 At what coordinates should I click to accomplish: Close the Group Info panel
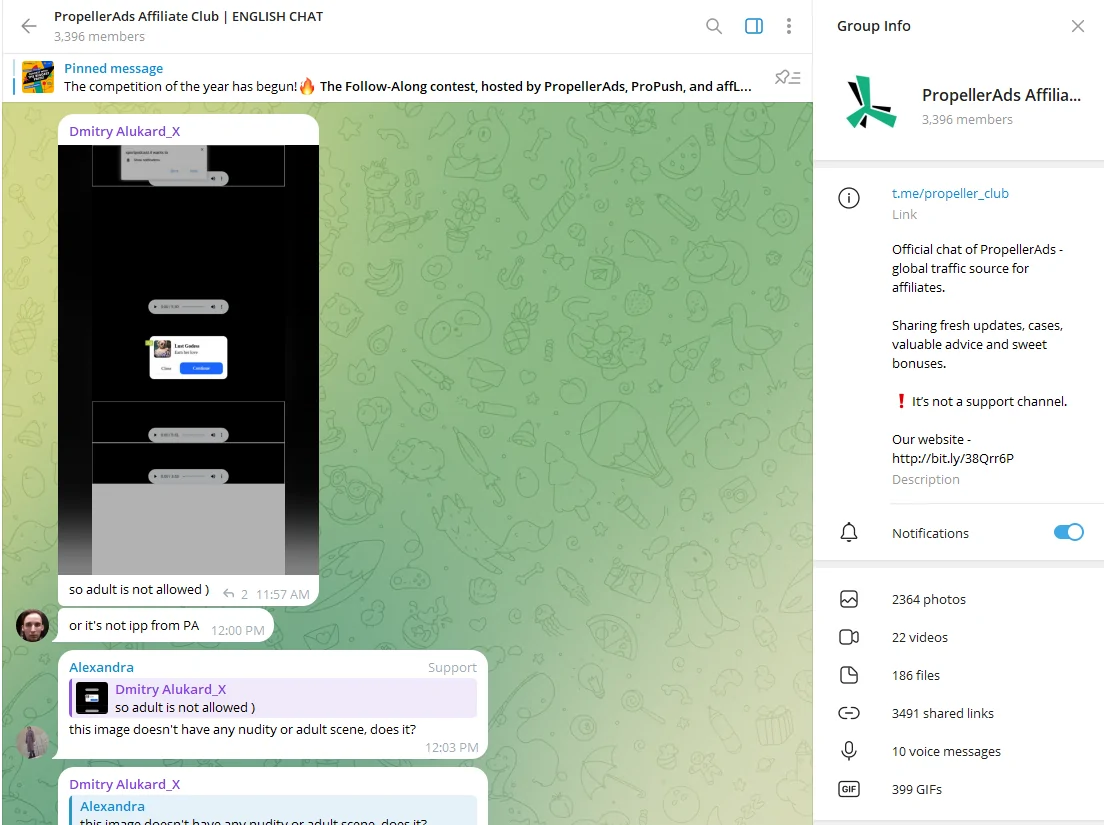click(1077, 27)
